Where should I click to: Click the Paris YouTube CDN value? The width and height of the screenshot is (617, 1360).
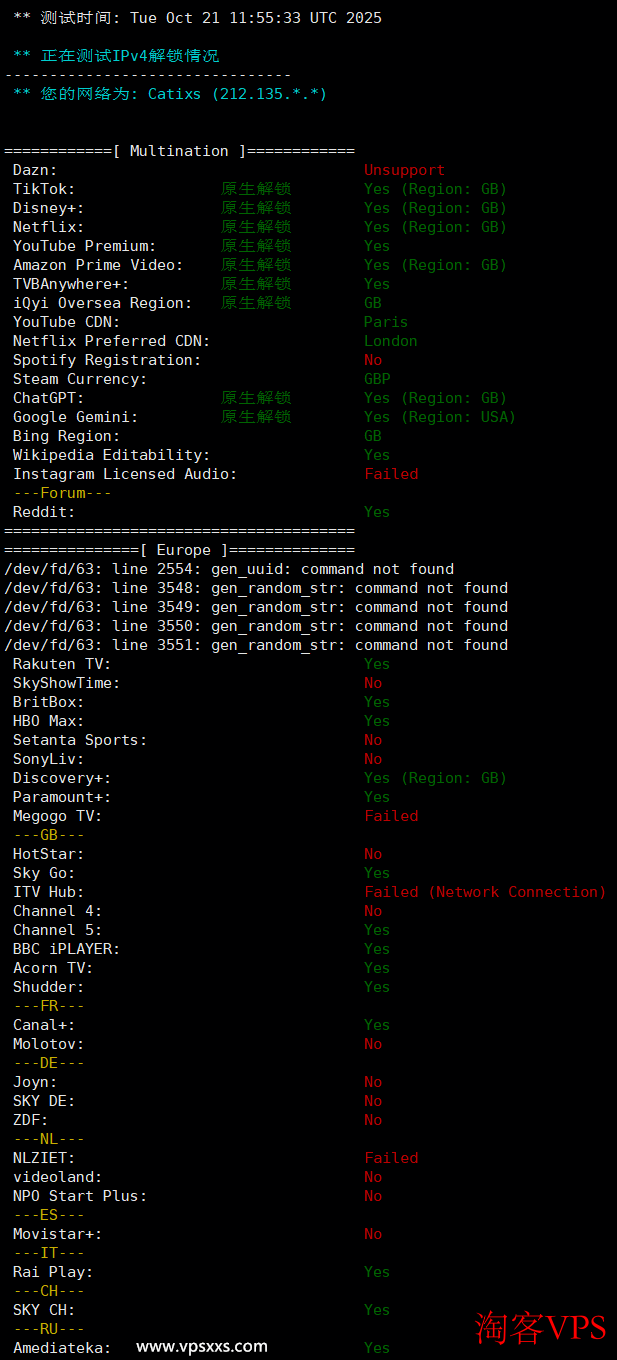[386, 322]
